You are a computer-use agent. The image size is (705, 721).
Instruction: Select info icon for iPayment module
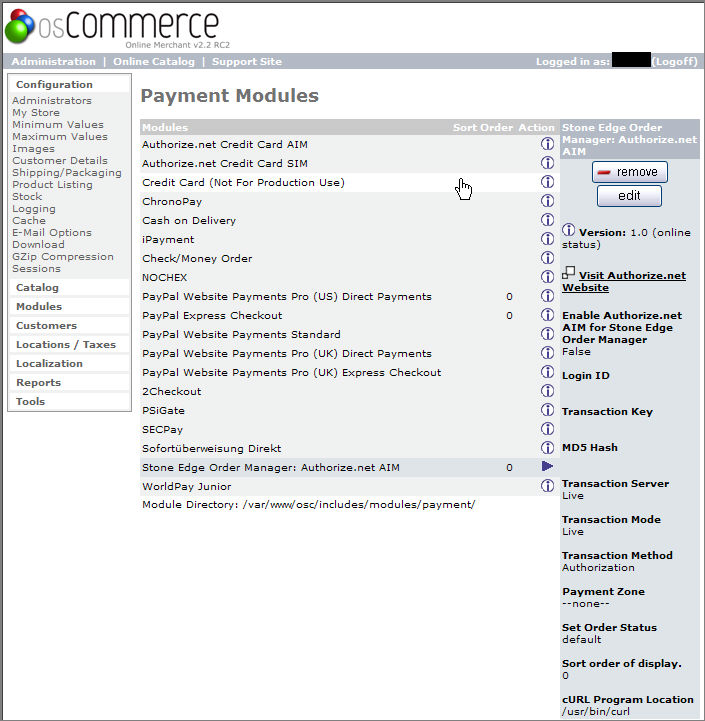coord(547,239)
